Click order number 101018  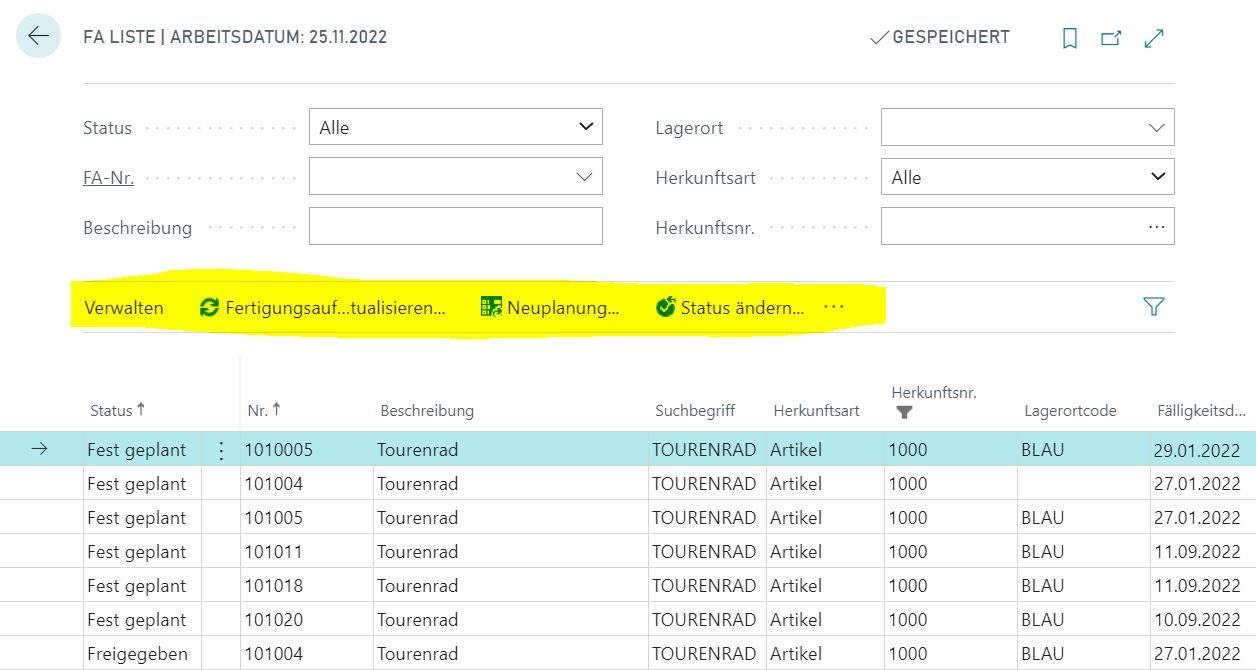[274, 586]
